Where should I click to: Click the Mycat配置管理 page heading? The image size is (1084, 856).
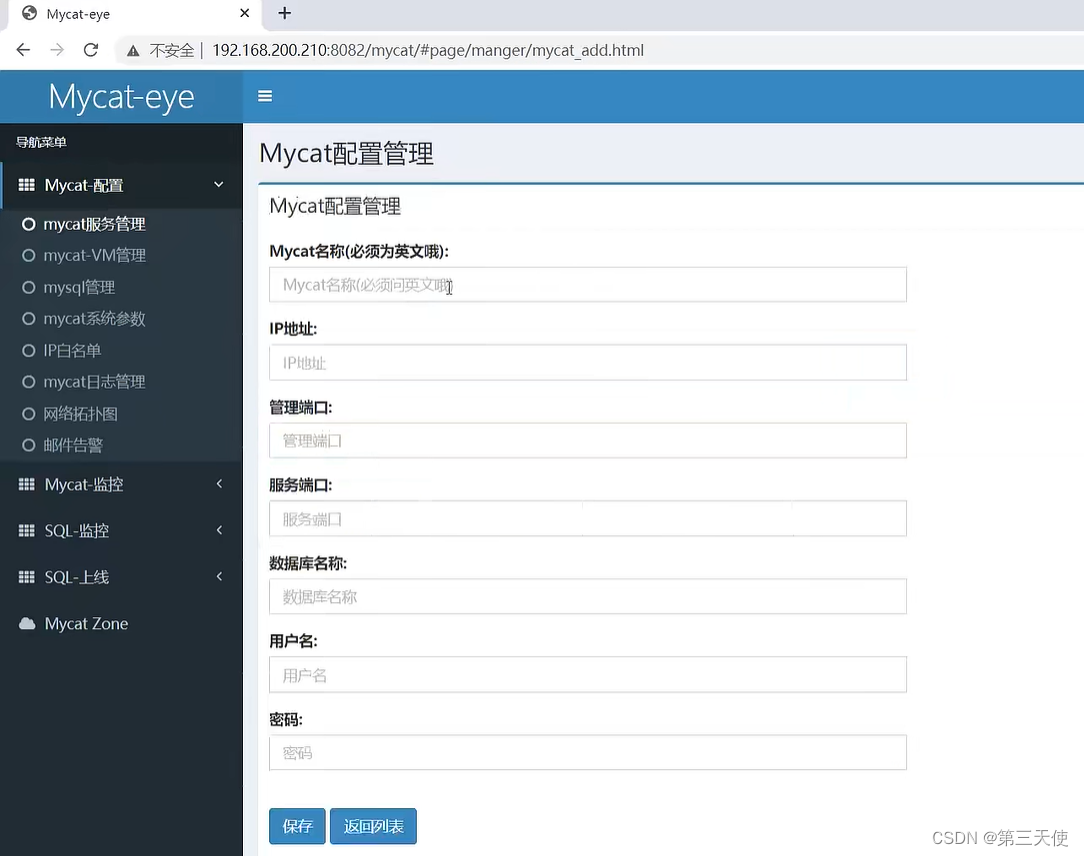click(346, 153)
